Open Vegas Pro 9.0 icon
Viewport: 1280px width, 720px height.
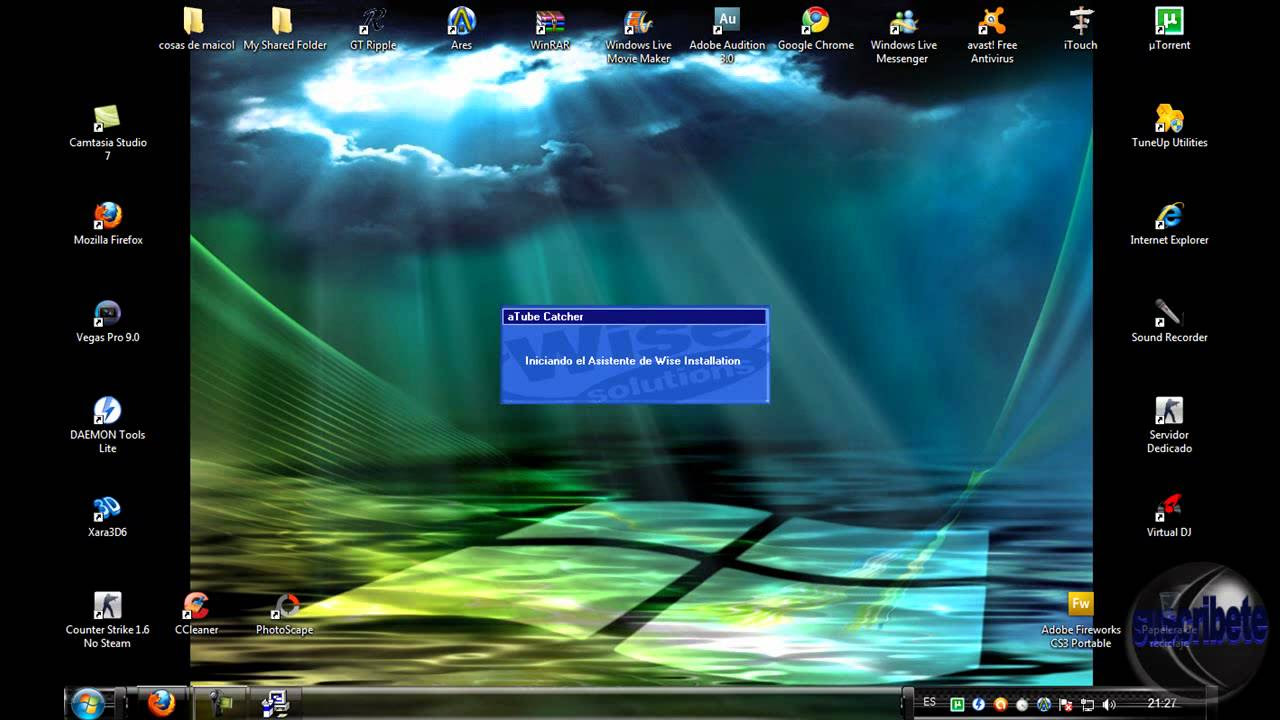pos(108,321)
